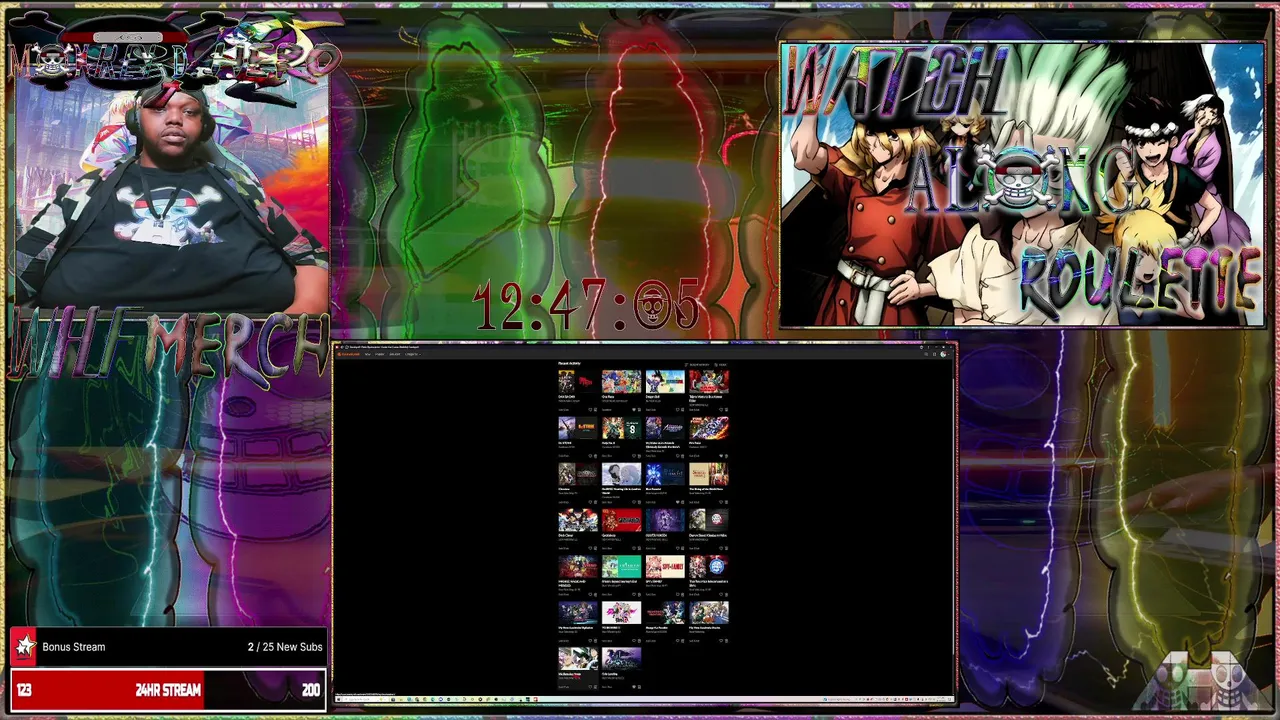Delete Dr. STONE from the list via trash icon

coord(595,456)
